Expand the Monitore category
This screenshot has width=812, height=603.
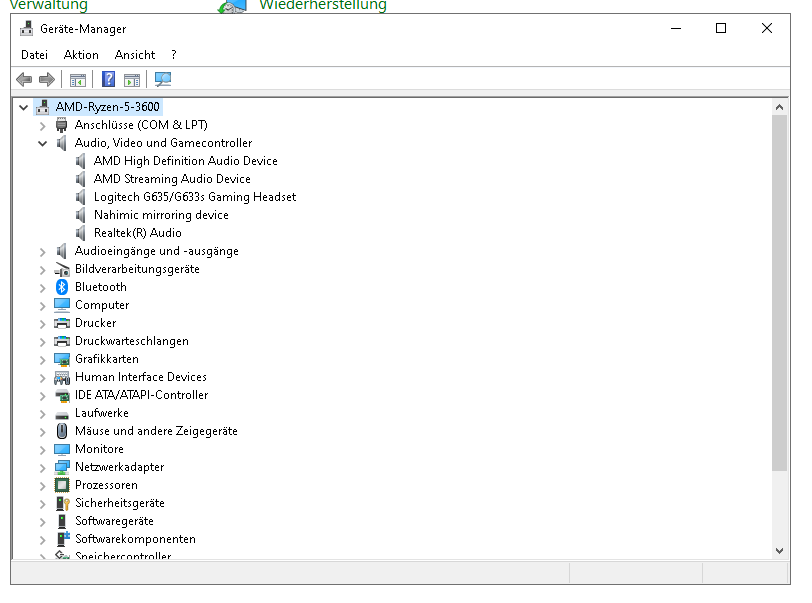(42, 450)
